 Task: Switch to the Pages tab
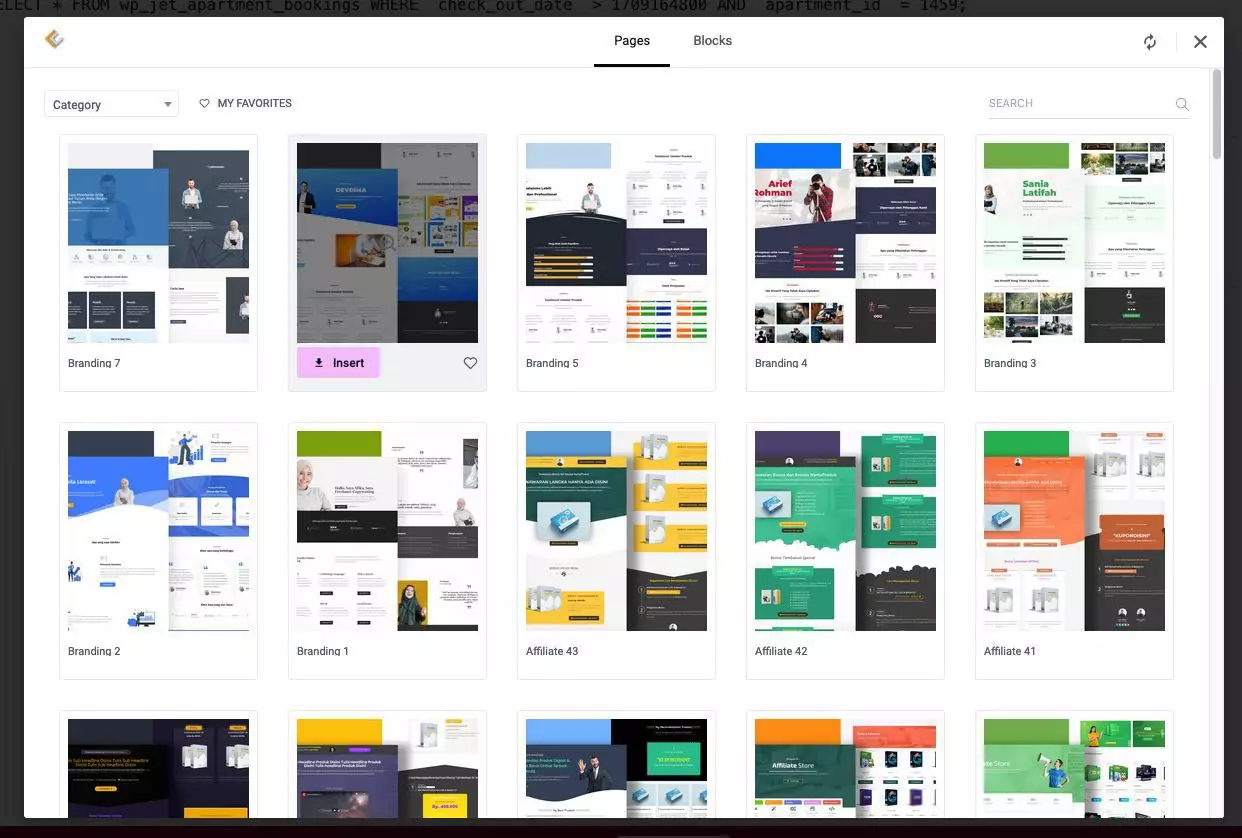(632, 41)
